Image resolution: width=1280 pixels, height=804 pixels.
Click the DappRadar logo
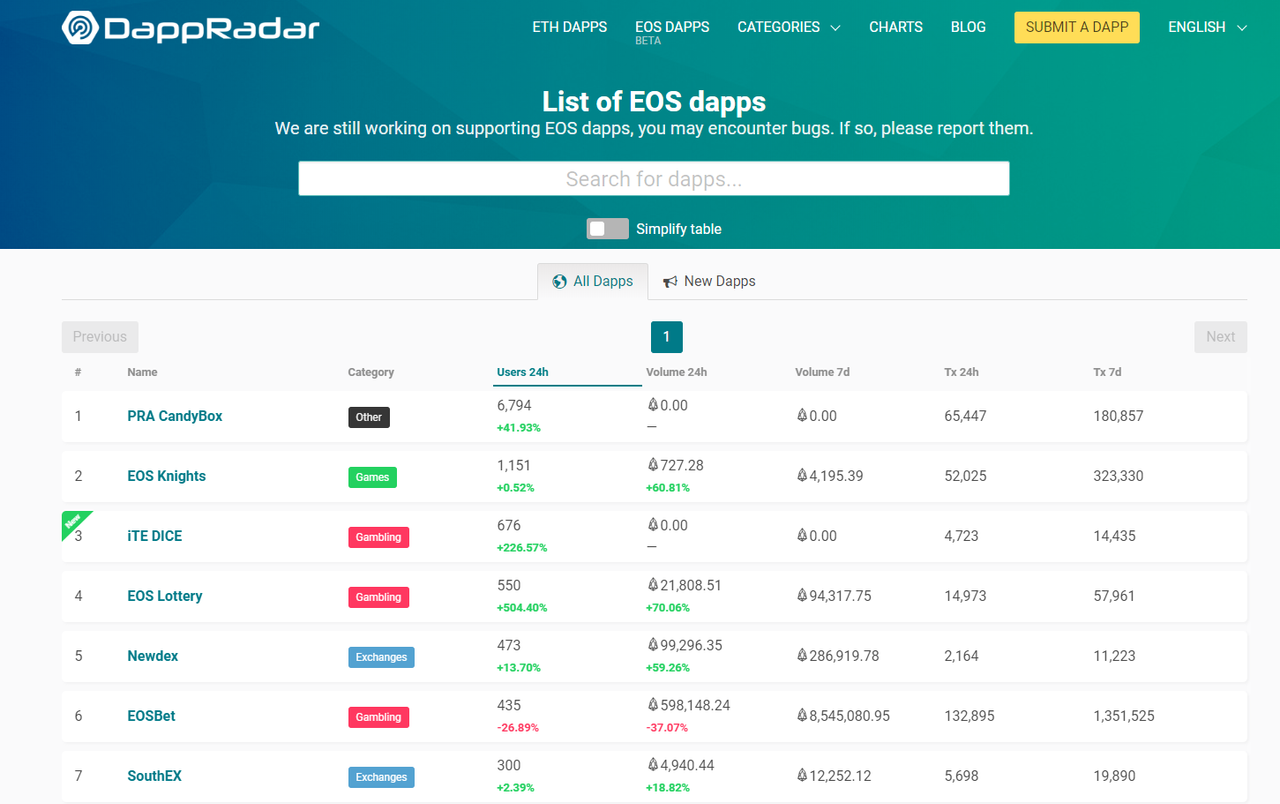(x=190, y=28)
